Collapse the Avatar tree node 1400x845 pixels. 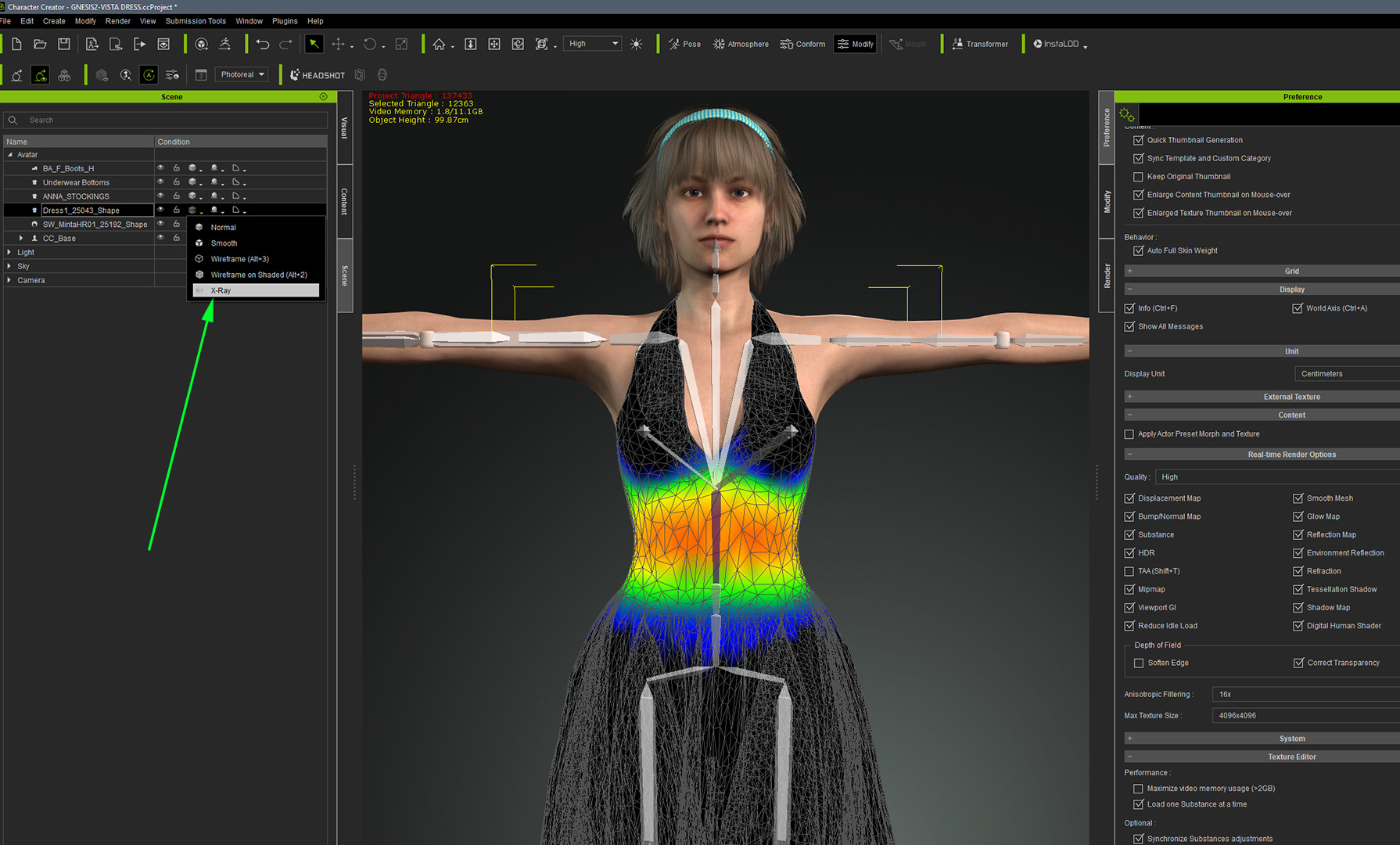(x=9, y=154)
